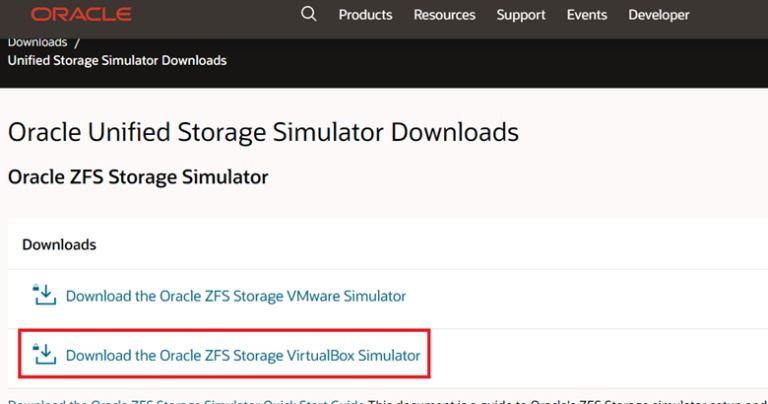This screenshot has height=404, width=768.
Task: Download the Oracle ZFS Storage VirtualBox Simulator
Action: click(242, 355)
